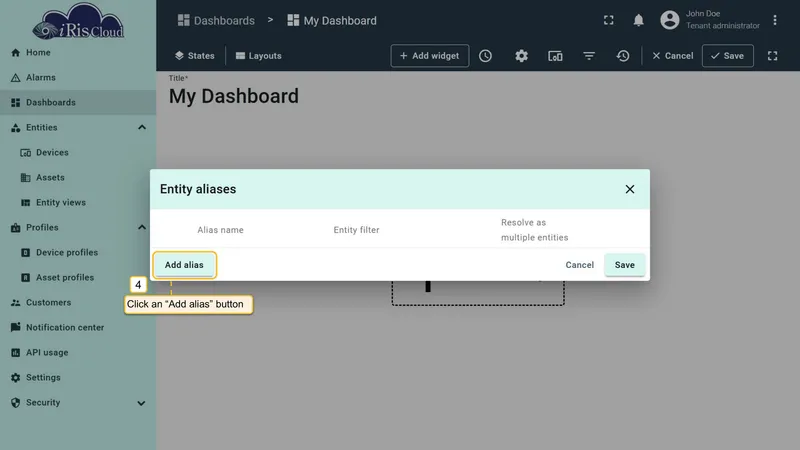Open Home in the sidebar
This screenshot has height=450, width=800.
78,53
